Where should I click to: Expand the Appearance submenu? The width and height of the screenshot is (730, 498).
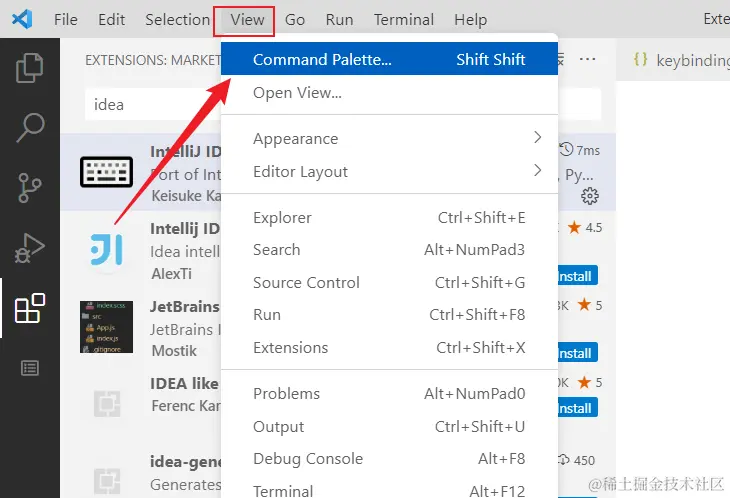point(389,138)
